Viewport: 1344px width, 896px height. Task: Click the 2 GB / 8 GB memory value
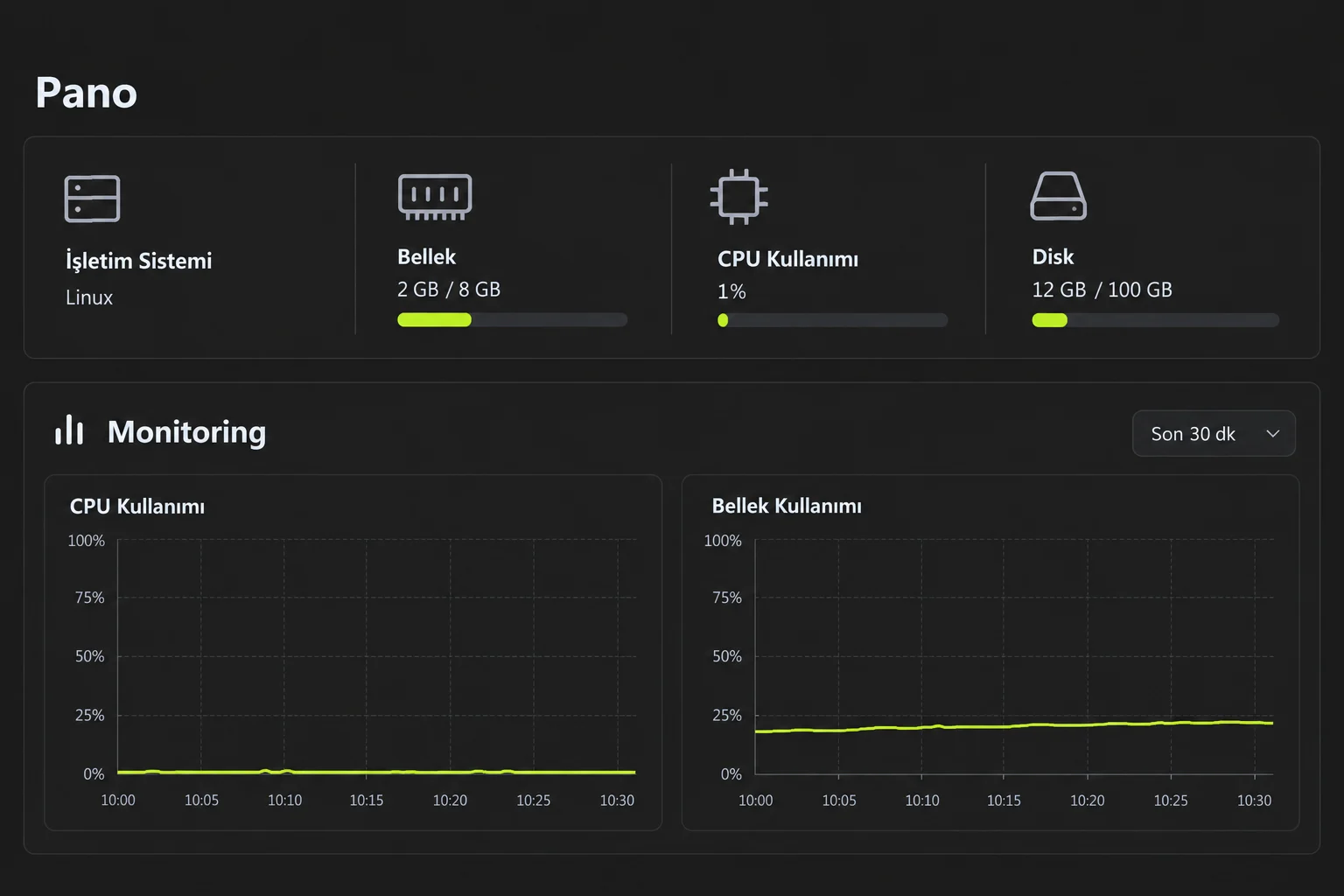pyautogui.click(x=449, y=290)
